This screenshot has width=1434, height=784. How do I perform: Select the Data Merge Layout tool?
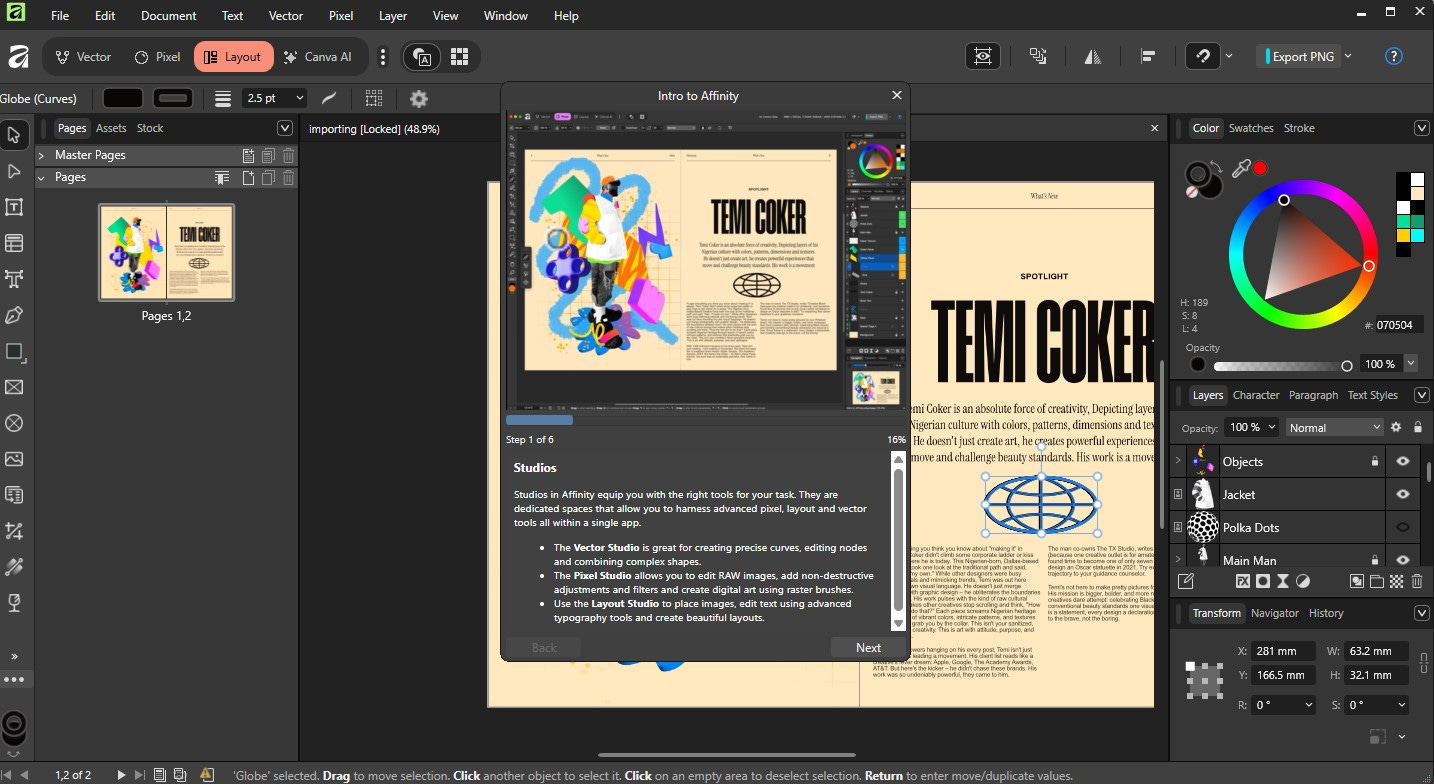click(14, 495)
